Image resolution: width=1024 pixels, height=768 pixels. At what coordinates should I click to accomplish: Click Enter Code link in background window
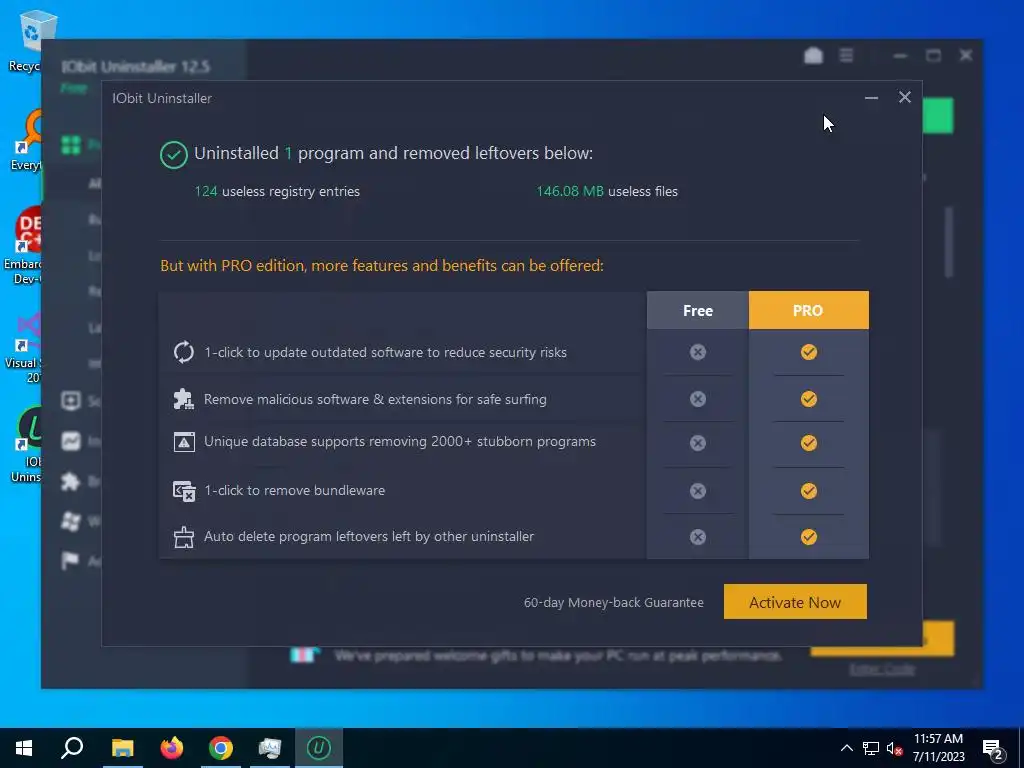882,669
